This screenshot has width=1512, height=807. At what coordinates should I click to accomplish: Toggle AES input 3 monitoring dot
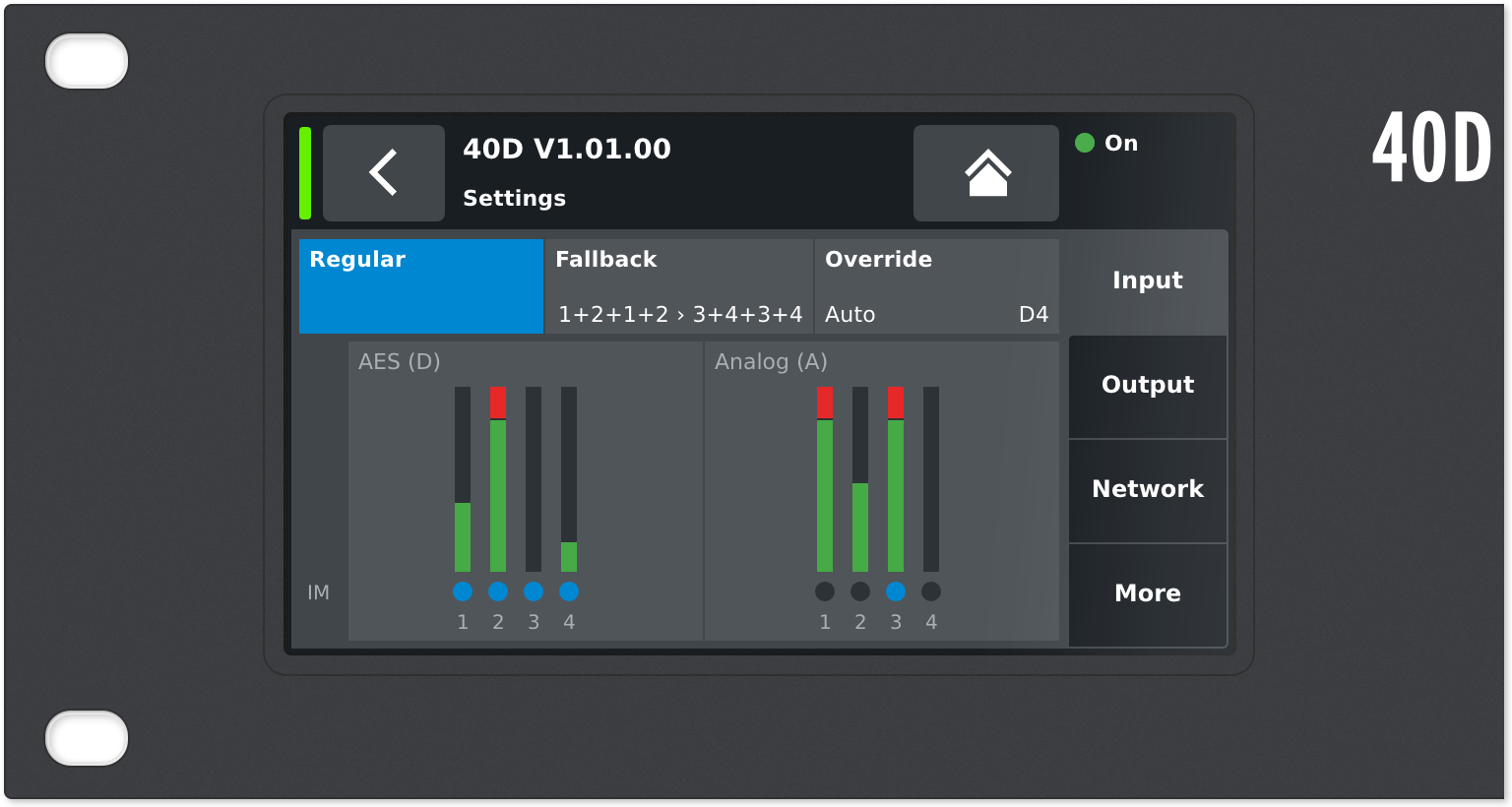coord(534,591)
